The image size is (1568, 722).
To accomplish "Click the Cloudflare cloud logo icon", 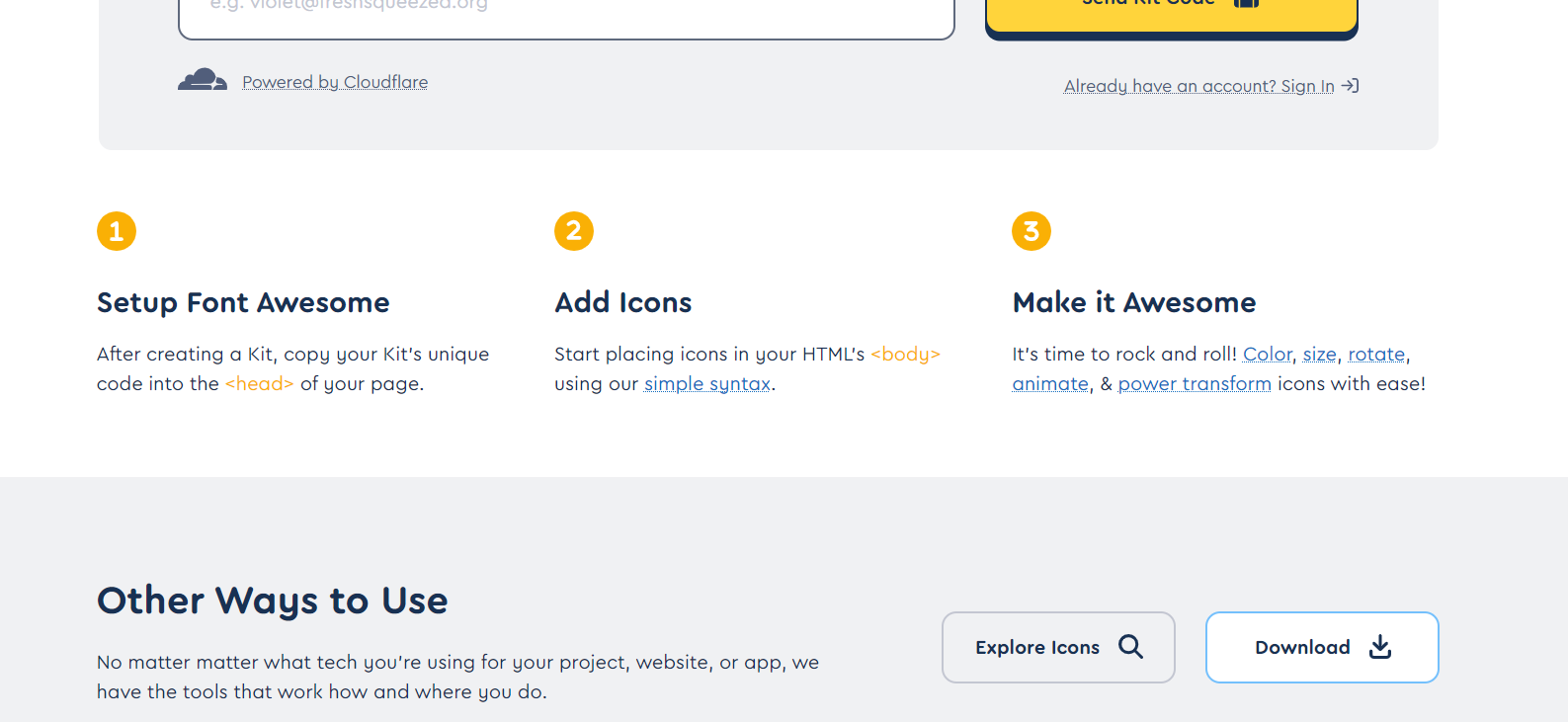I will pyautogui.click(x=203, y=80).
